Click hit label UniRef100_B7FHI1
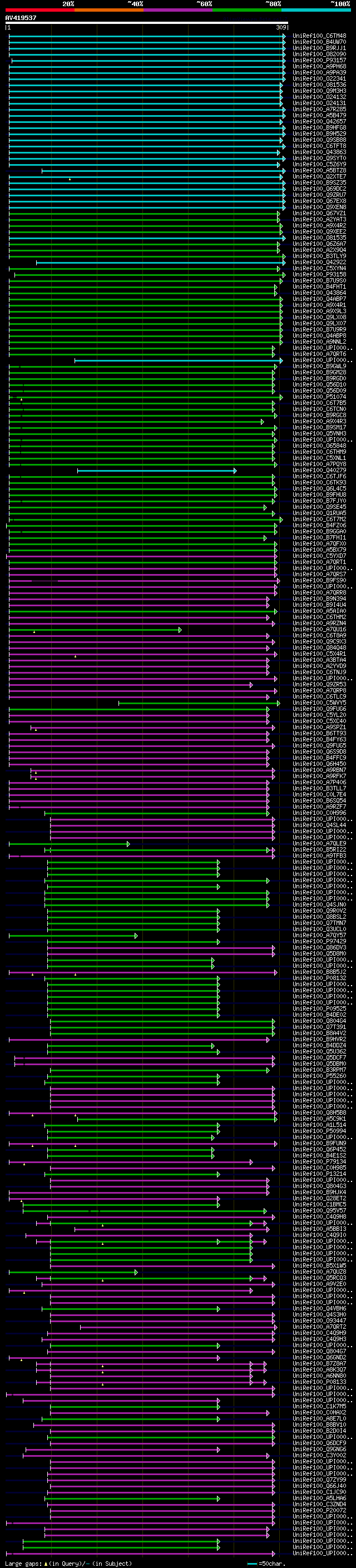 pos(319,537)
